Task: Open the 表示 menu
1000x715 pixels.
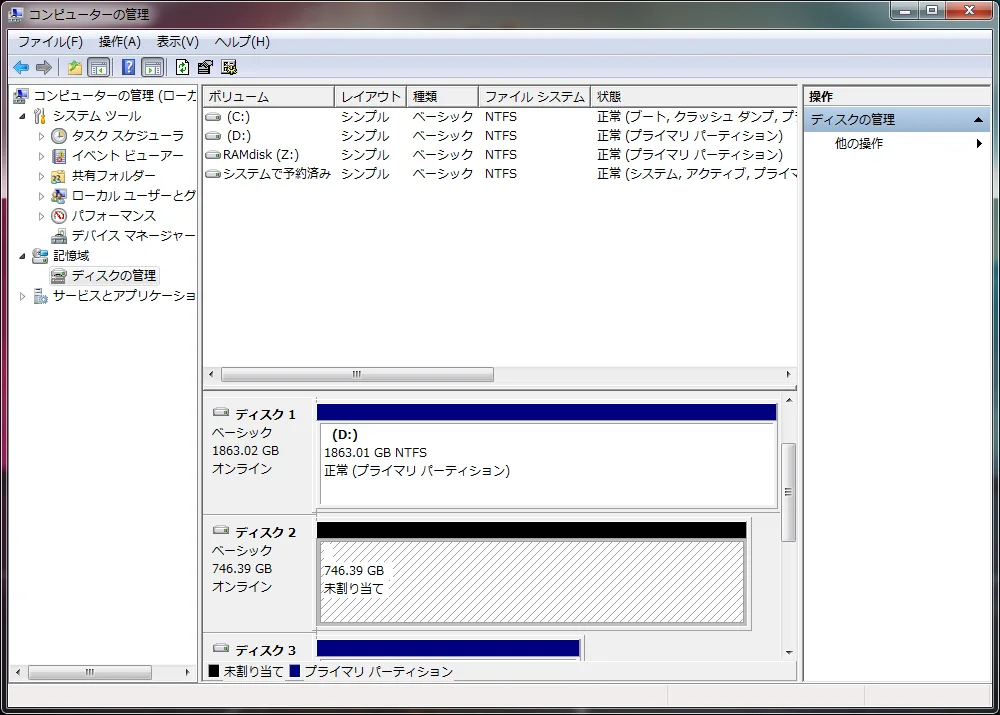Action: (176, 41)
